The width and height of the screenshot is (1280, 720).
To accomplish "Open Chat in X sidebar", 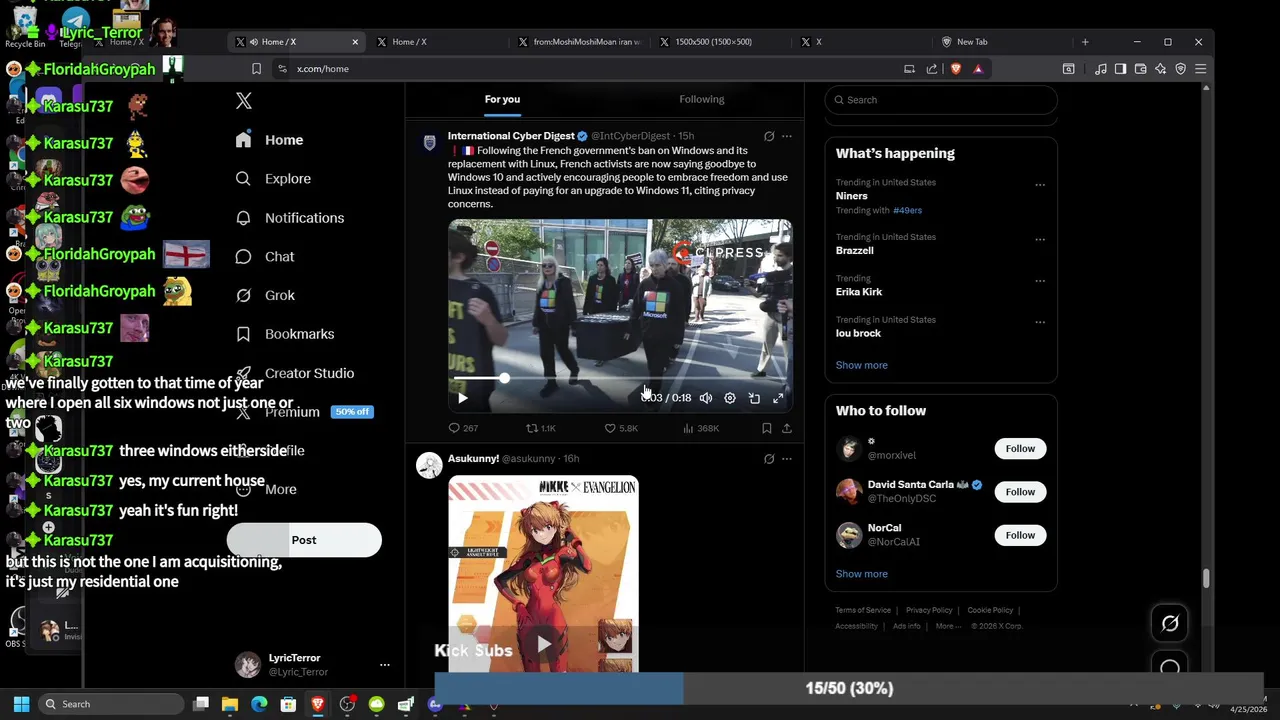I will click(265, 257).
